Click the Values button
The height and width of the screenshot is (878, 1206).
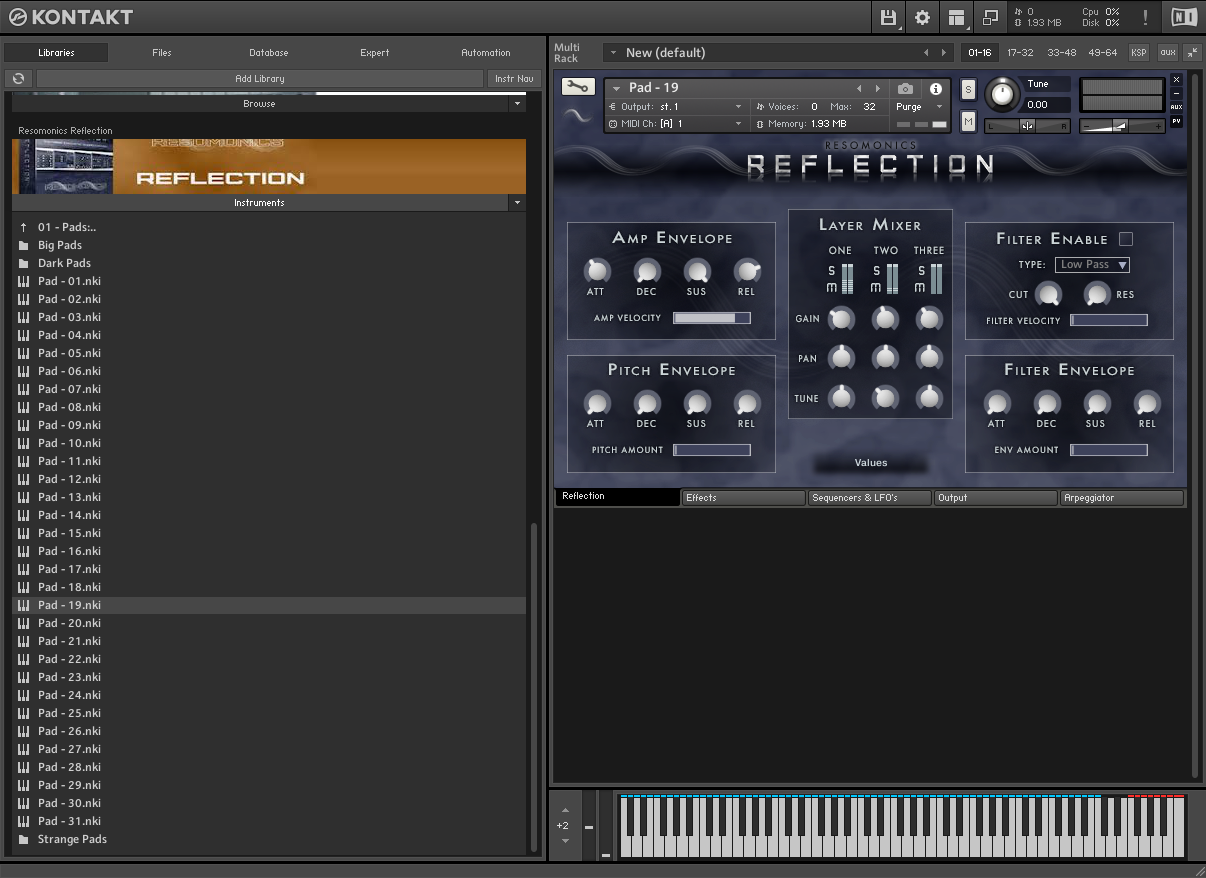tap(870, 463)
